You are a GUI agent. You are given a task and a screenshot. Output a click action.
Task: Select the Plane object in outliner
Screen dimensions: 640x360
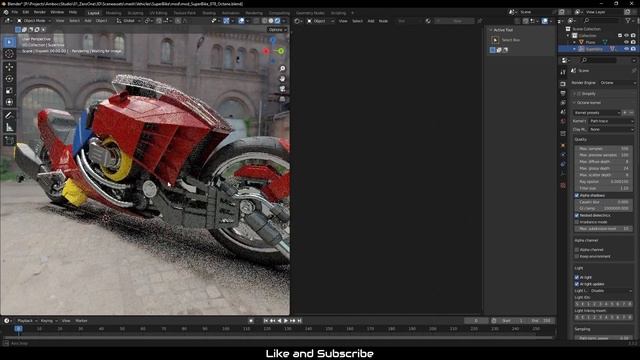590,42
